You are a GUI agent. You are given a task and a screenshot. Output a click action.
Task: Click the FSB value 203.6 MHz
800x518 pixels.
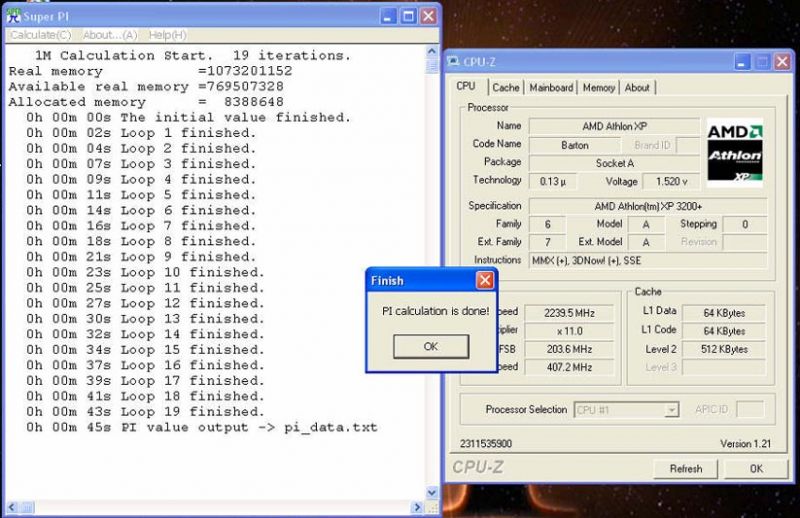point(569,349)
